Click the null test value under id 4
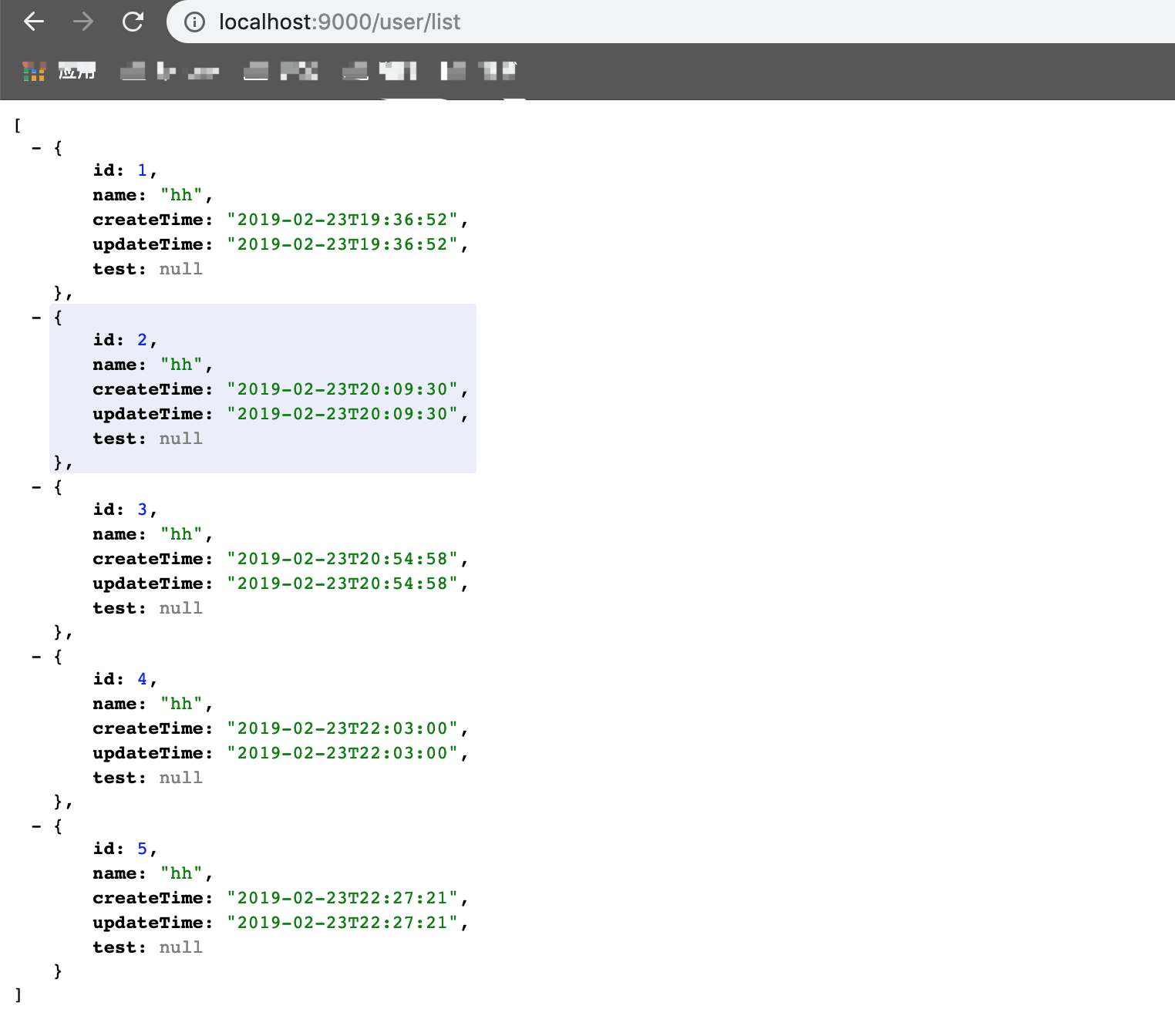The height and width of the screenshot is (1036, 1175). (x=181, y=778)
